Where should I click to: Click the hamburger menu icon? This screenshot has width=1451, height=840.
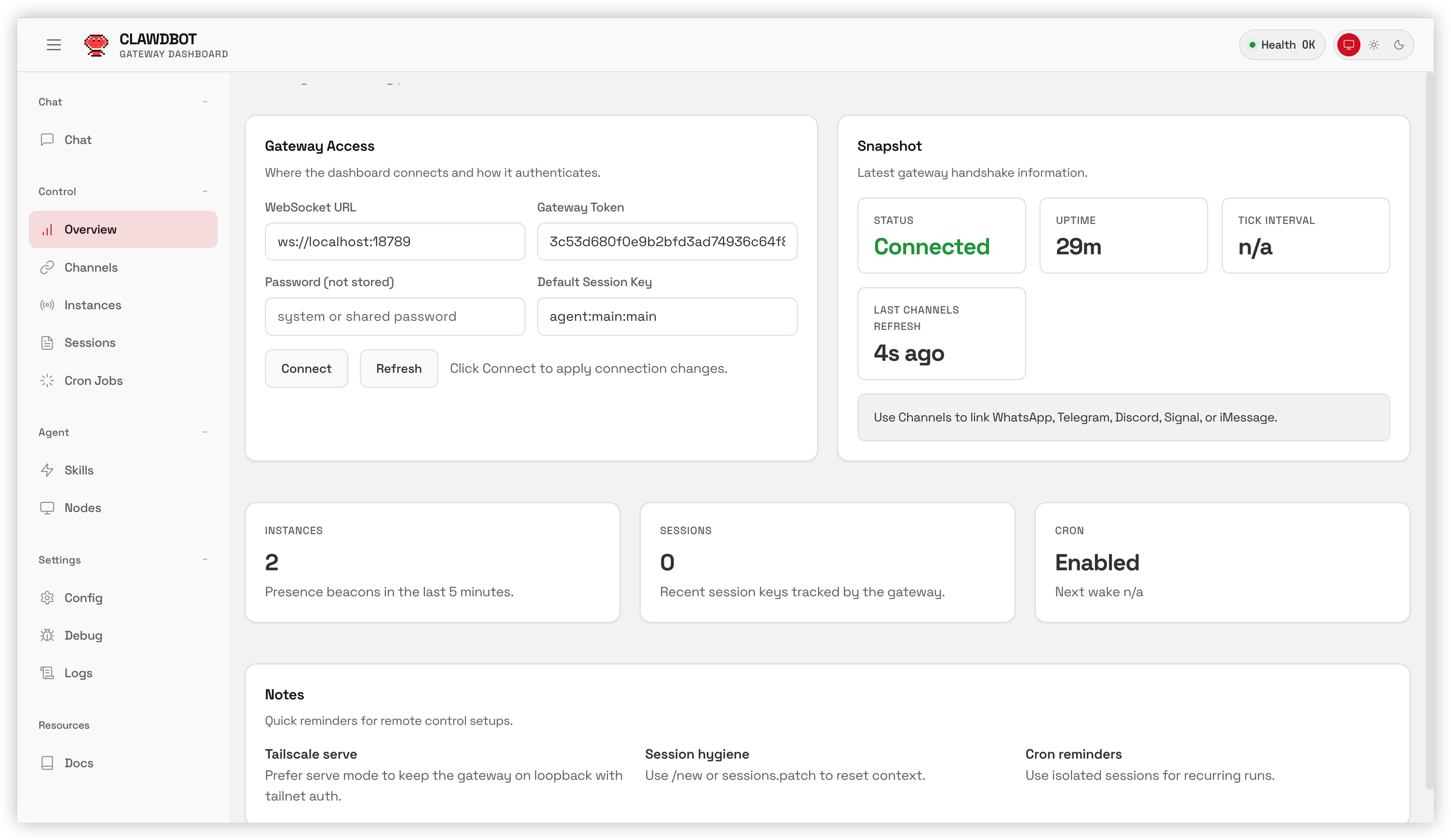click(x=53, y=44)
